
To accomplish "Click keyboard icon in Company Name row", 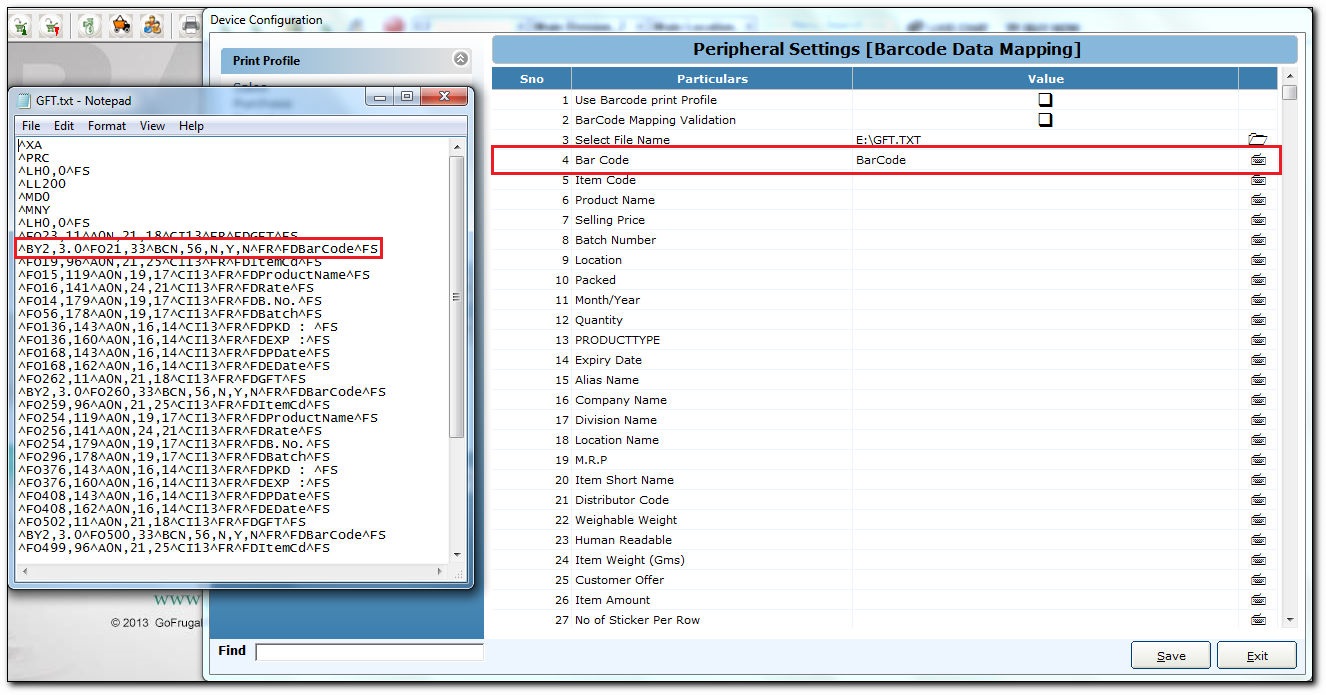I will pos(1258,400).
